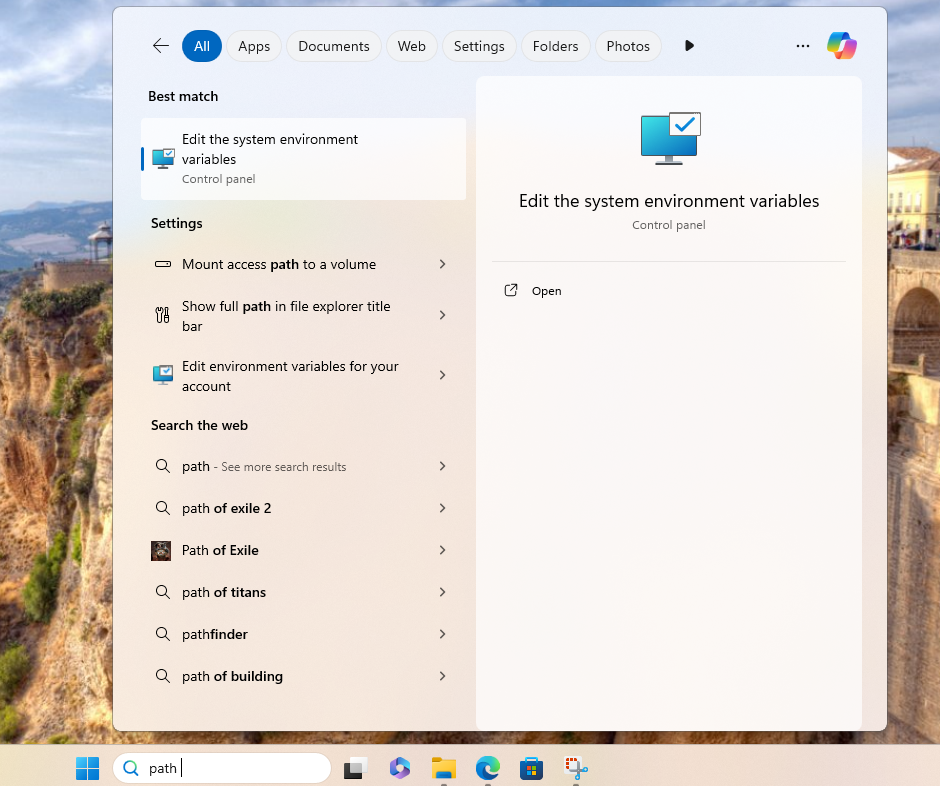The width and height of the screenshot is (940, 786).
Task: Click the Open external-link icon in preview pane
Action: point(511,290)
